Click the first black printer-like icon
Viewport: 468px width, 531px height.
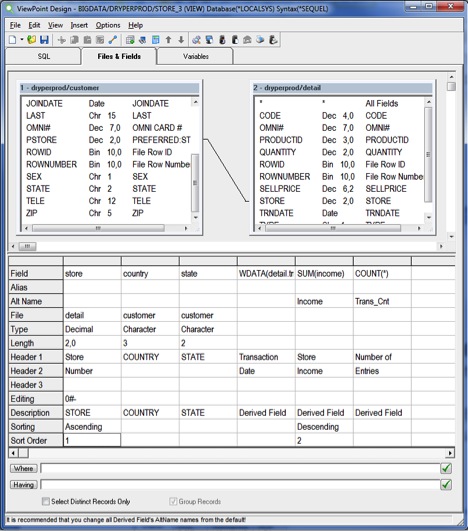[x=222, y=40]
